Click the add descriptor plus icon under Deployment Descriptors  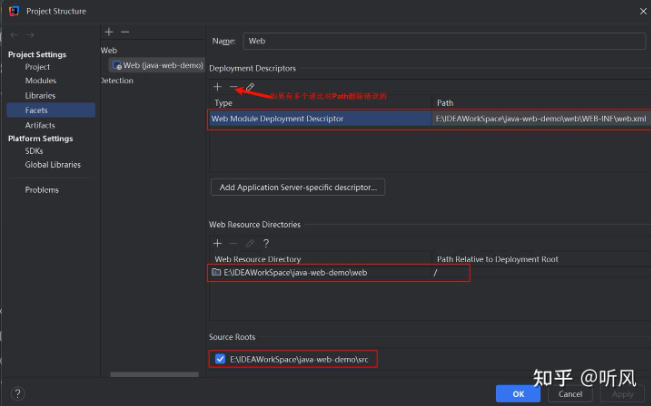coord(217,87)
